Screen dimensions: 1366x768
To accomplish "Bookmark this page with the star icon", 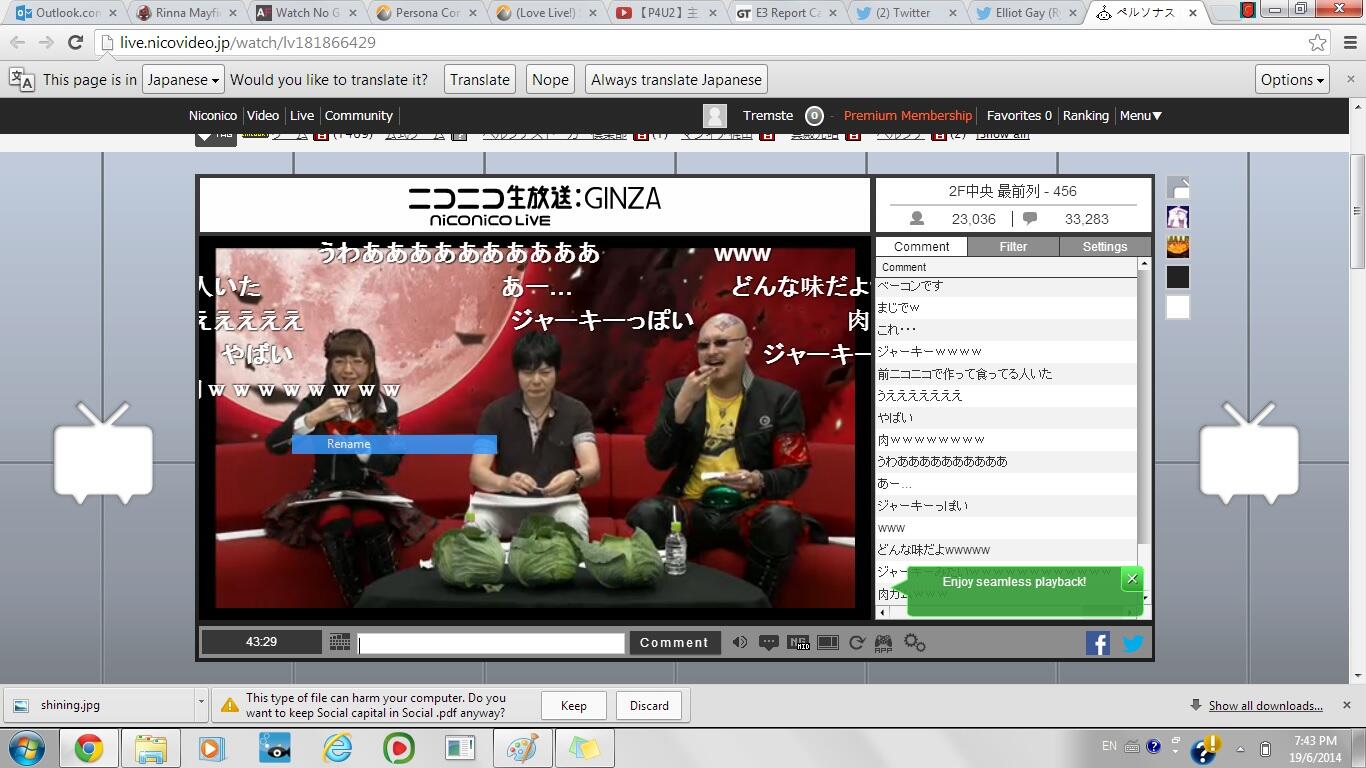I will (1318, 43).
